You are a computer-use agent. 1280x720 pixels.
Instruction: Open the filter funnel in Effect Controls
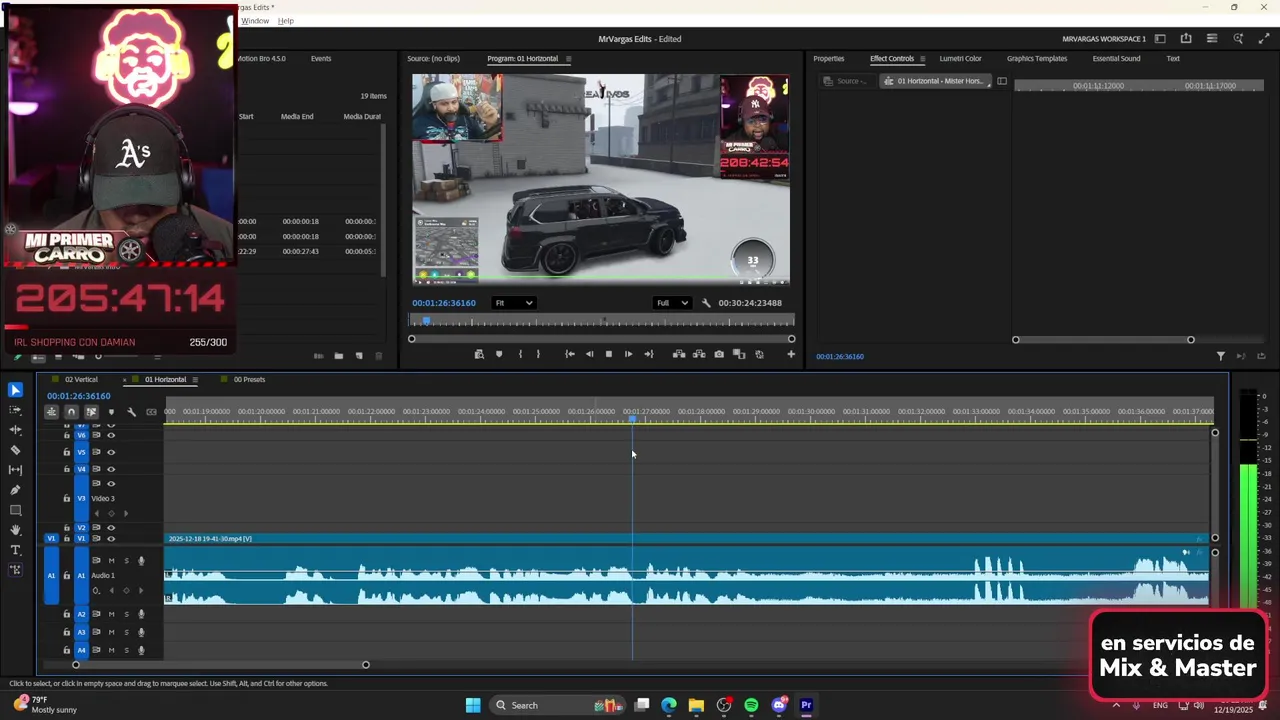coord(1220,356)
